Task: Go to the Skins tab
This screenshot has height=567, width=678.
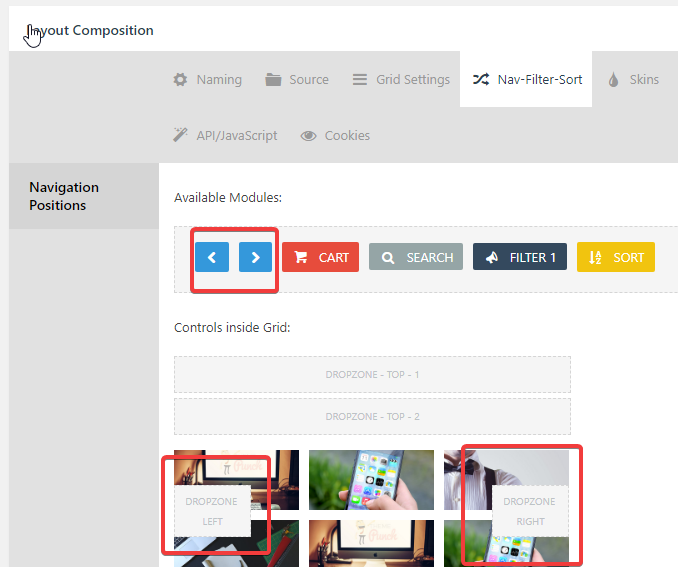Action: coord(633,80)
